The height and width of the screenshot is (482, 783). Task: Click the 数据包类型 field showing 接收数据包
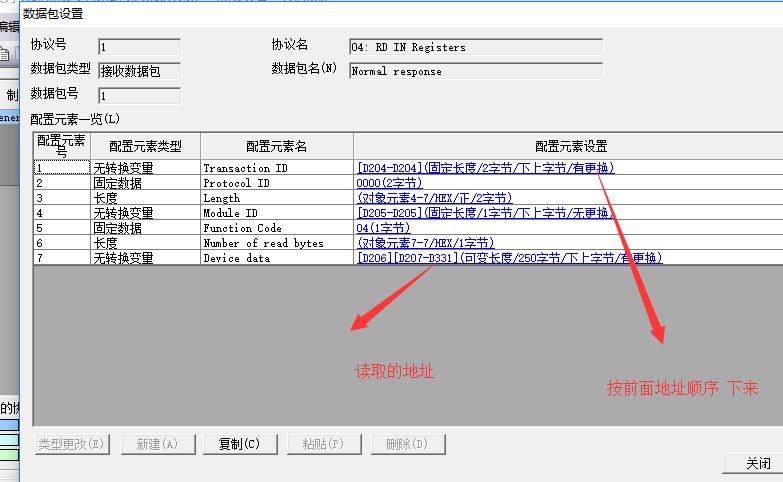139,71
